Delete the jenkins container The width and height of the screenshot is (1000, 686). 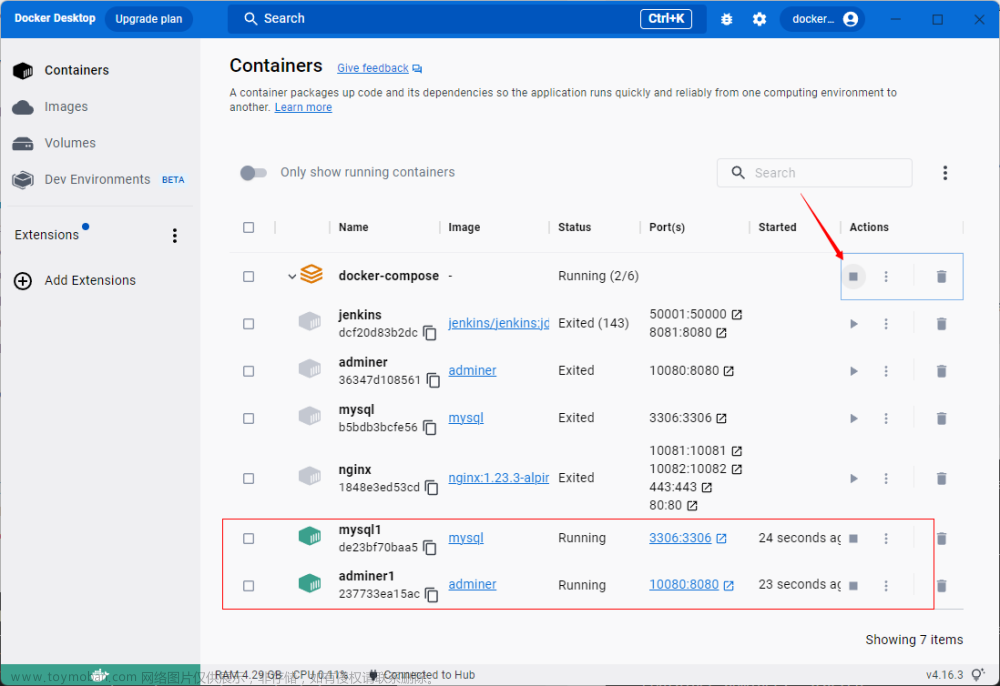coord(941,324)
